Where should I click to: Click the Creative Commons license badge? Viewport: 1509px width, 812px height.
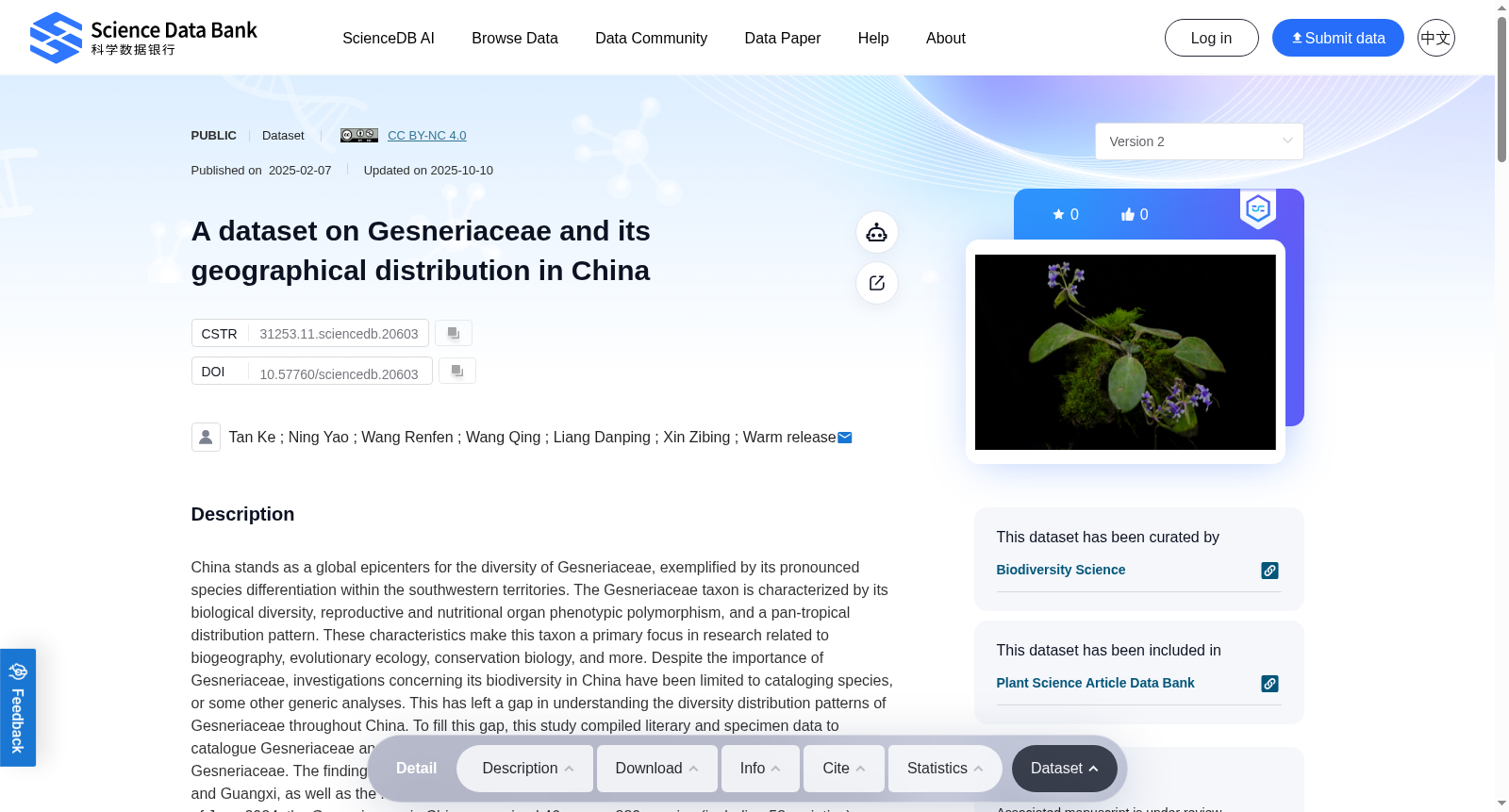[x=359, y=136]
